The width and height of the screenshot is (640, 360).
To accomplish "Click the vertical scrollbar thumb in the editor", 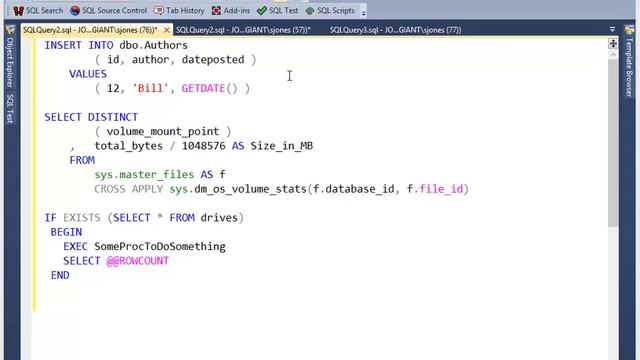I will tap(613, 143).
